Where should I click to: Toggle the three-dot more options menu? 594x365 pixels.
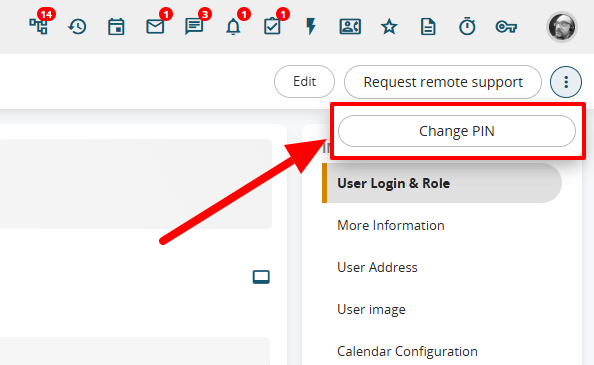click(566, 82)
